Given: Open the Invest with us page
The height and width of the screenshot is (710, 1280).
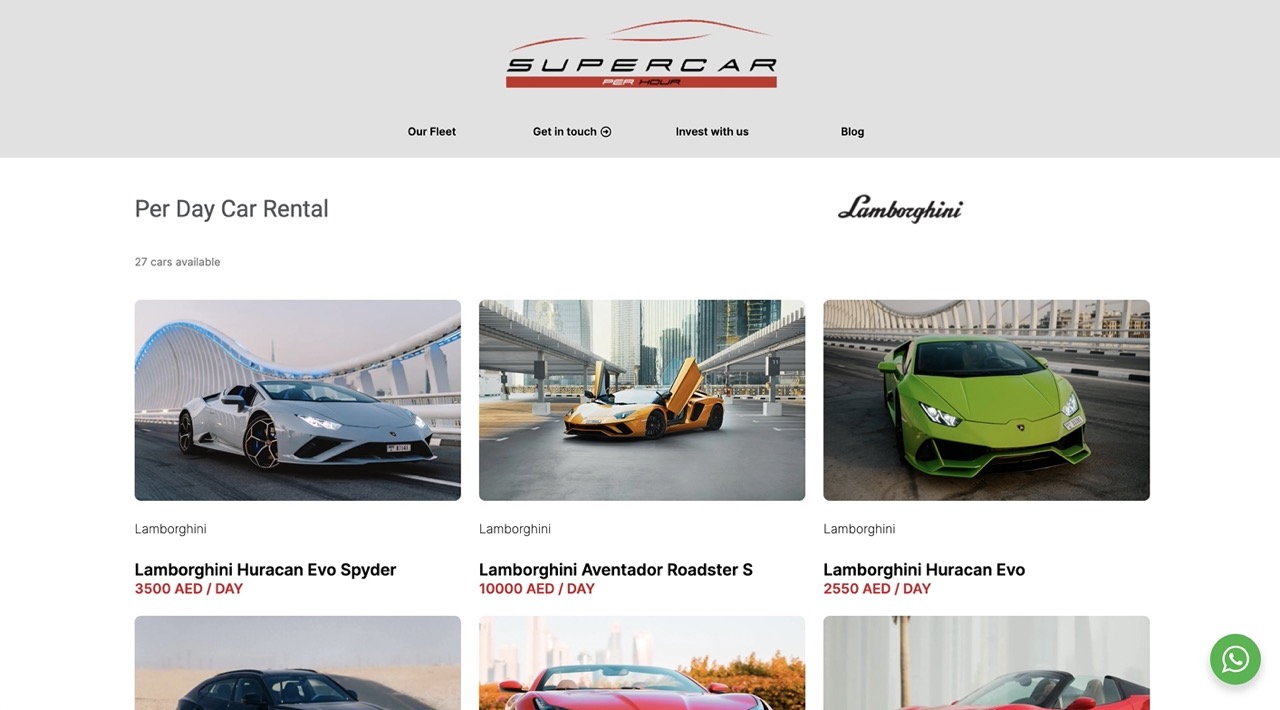Looking at the screenshot, I should coord(712,132).
